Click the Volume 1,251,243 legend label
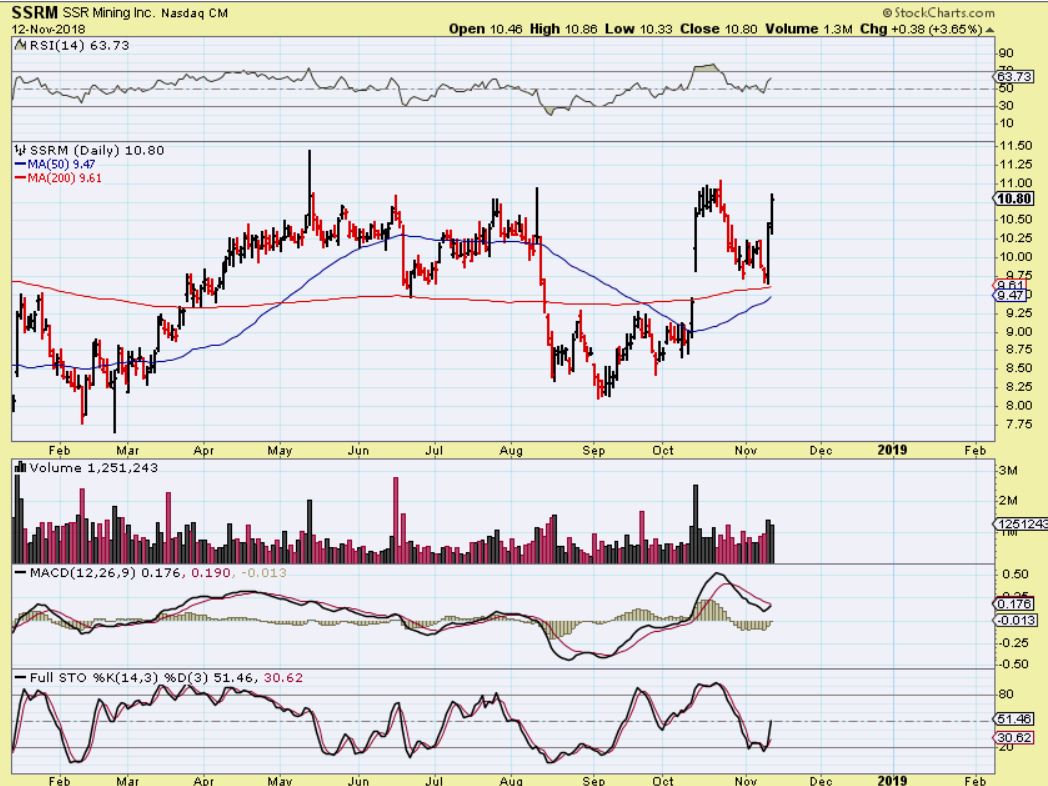Viewport: 1048px width, 786px height. click(94, 468)
